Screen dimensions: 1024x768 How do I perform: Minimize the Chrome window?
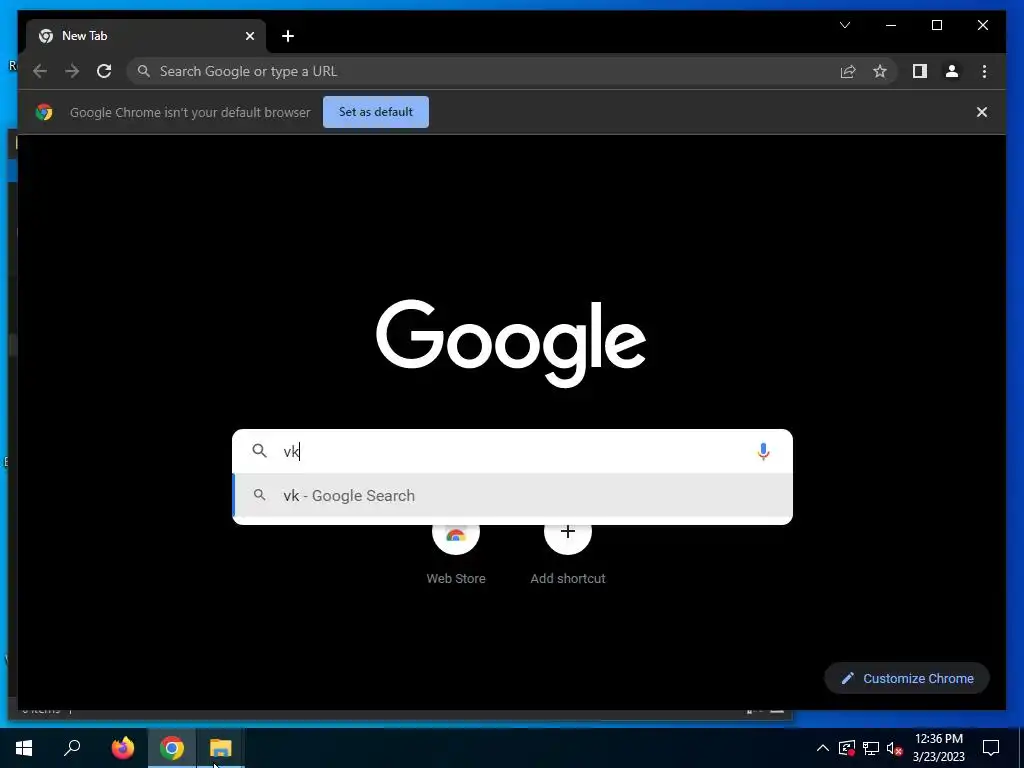coord(891,25)
